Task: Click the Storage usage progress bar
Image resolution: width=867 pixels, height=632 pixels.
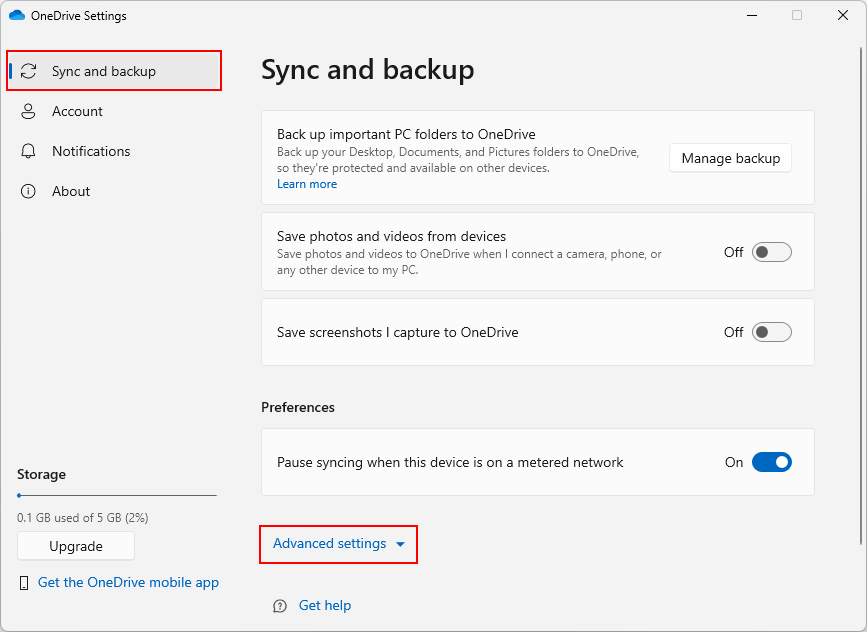Action: tap(117, 495)
